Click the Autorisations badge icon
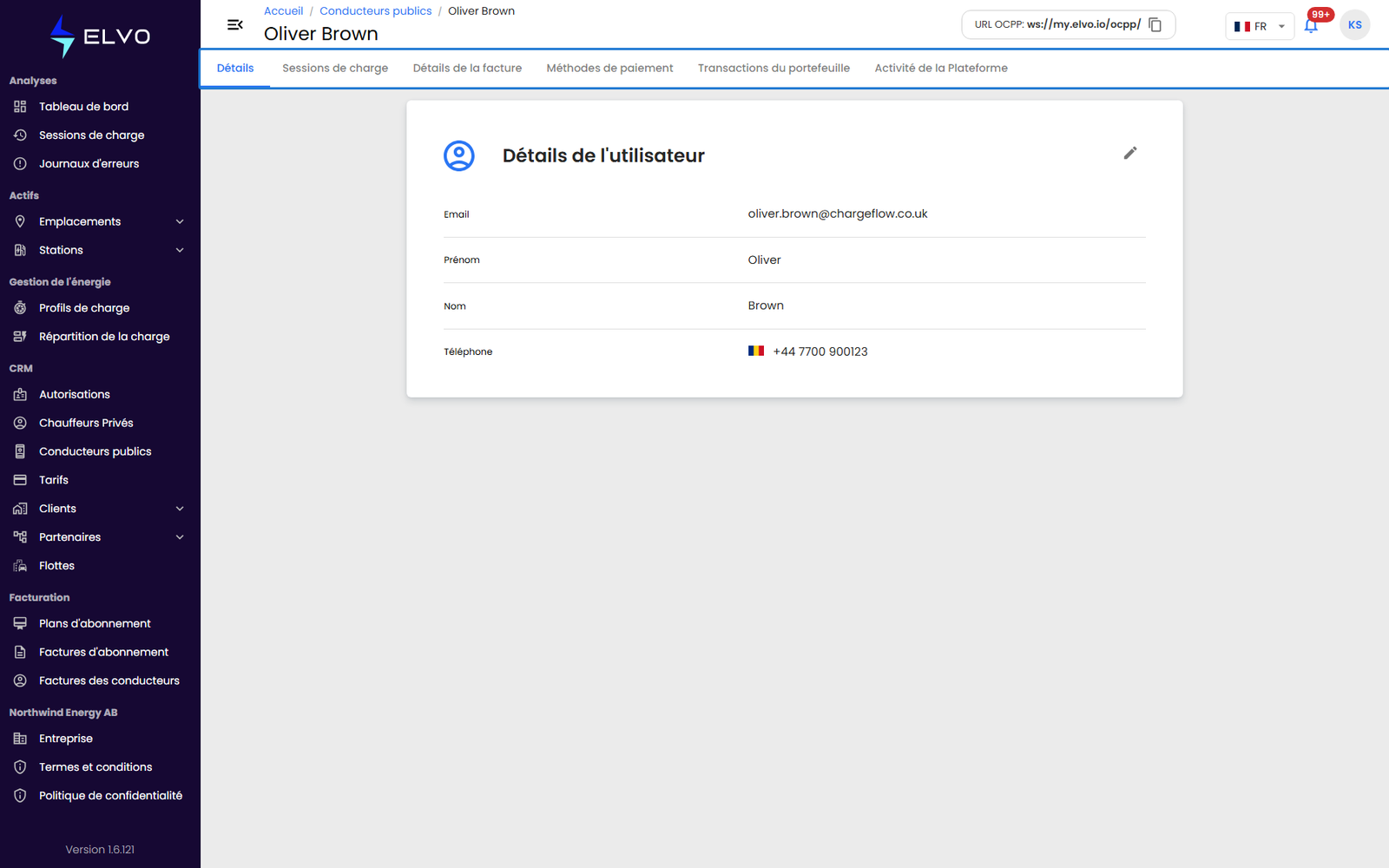Screen dimensions: 1389x868 (x=20, y=394)
